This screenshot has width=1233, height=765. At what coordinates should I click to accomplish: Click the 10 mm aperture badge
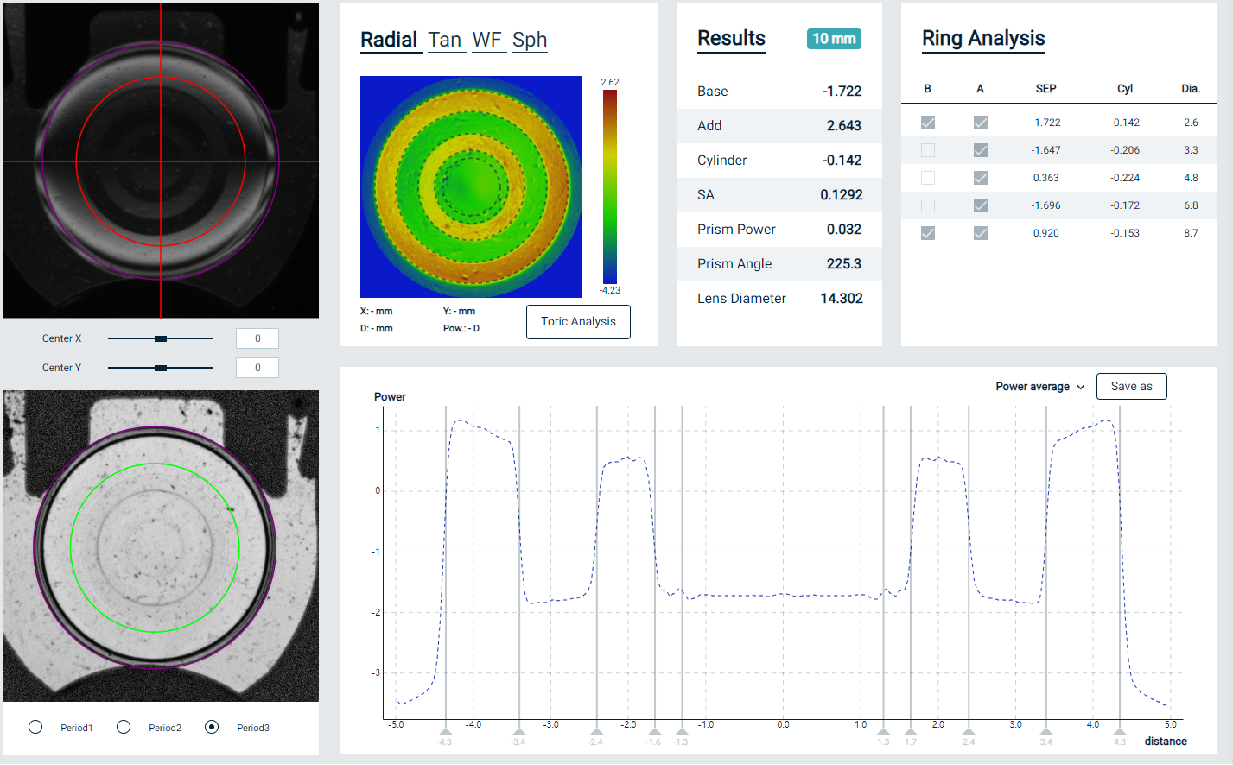pyautogui.click(x=834, y=39)
